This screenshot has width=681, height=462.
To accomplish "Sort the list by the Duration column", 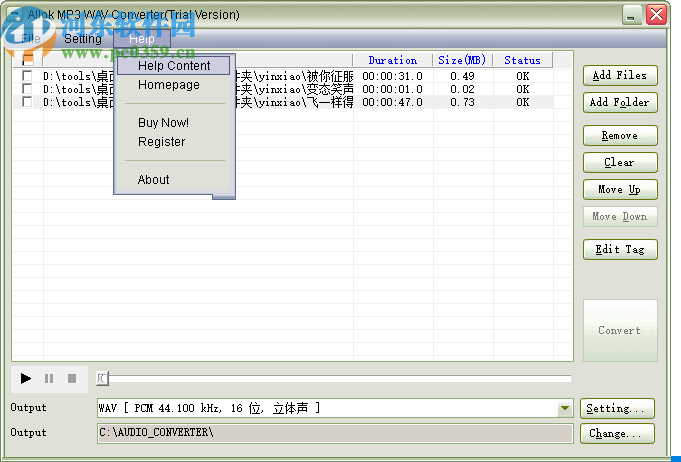I will pos(393,60).
